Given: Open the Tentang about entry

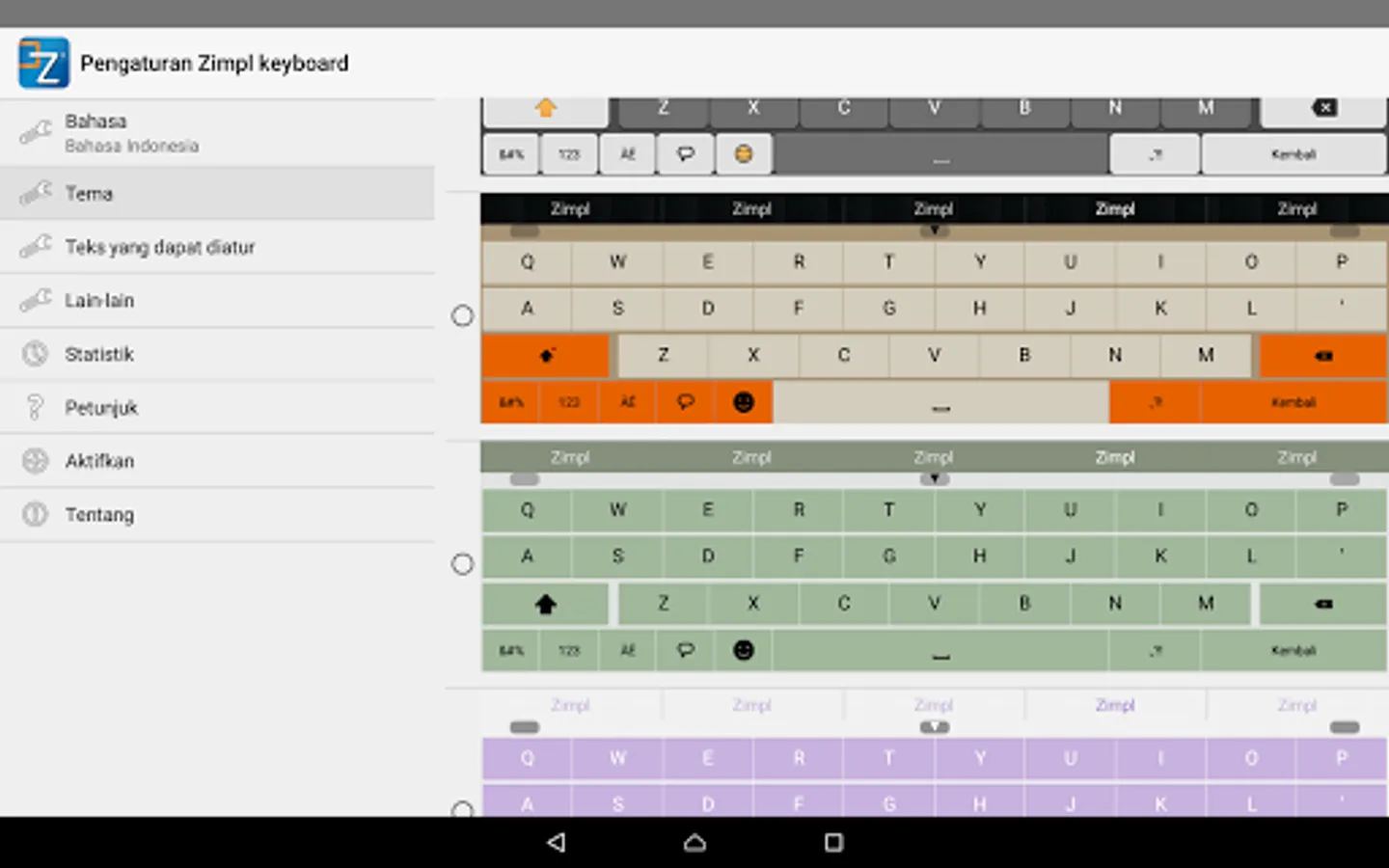Looking at the screenshot, I should click(217, 514).
